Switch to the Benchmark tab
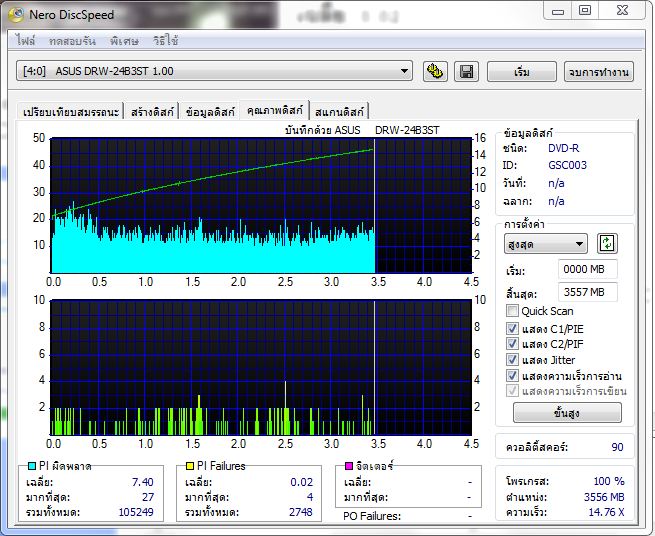655x536 pixels. coord(71,112)
